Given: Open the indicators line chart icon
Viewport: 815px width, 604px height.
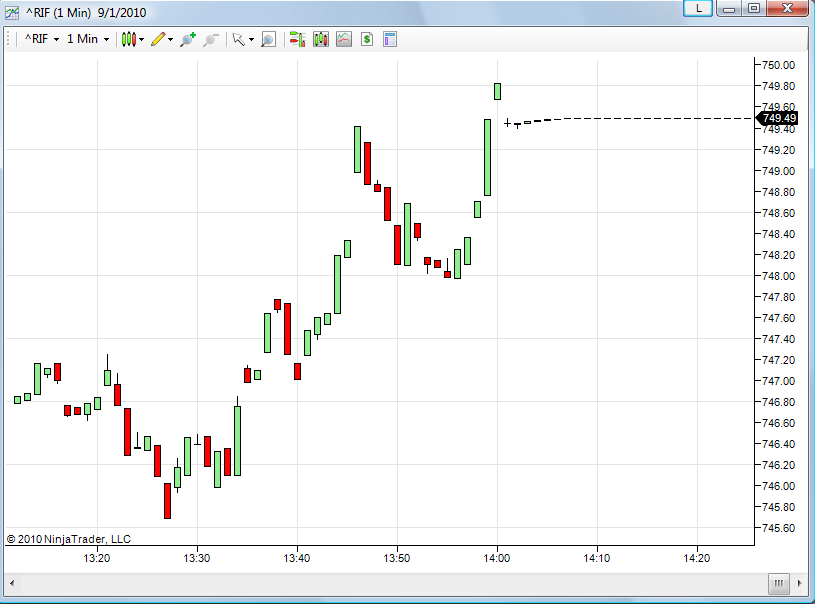Looking at the screenshot, I should point(344,39).
